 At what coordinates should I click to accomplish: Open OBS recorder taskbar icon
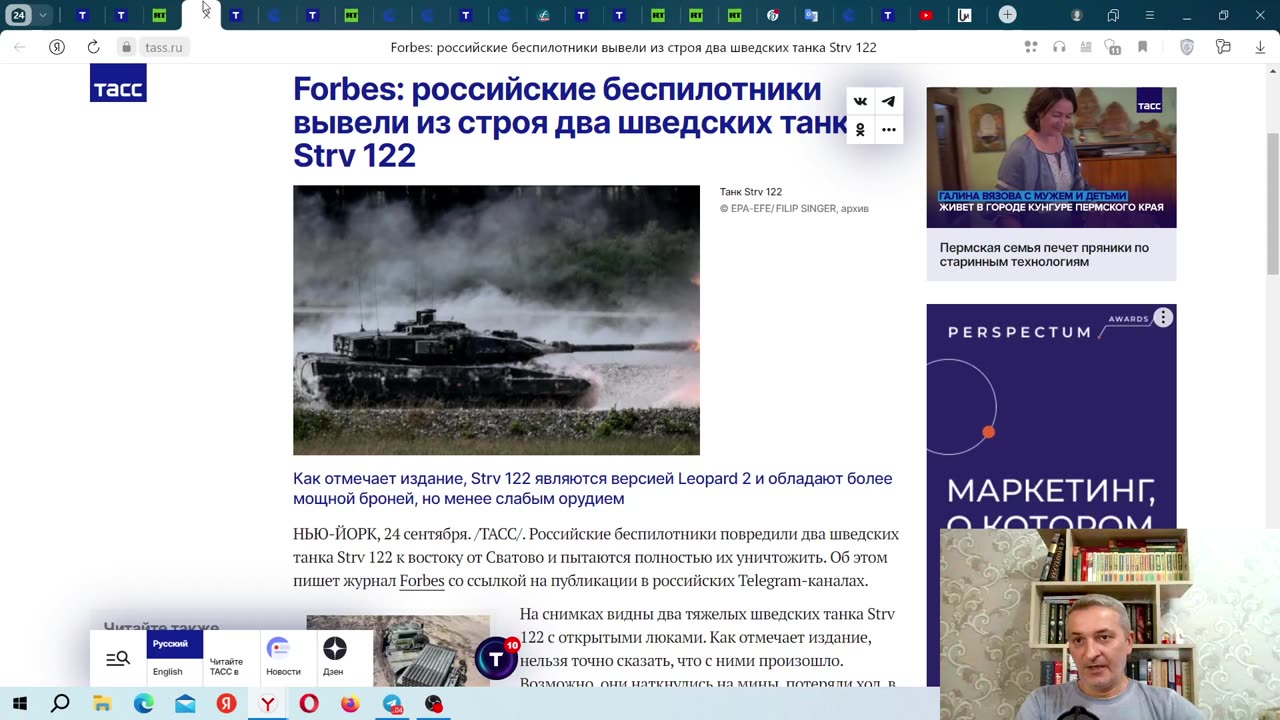[x=433, y=704]
